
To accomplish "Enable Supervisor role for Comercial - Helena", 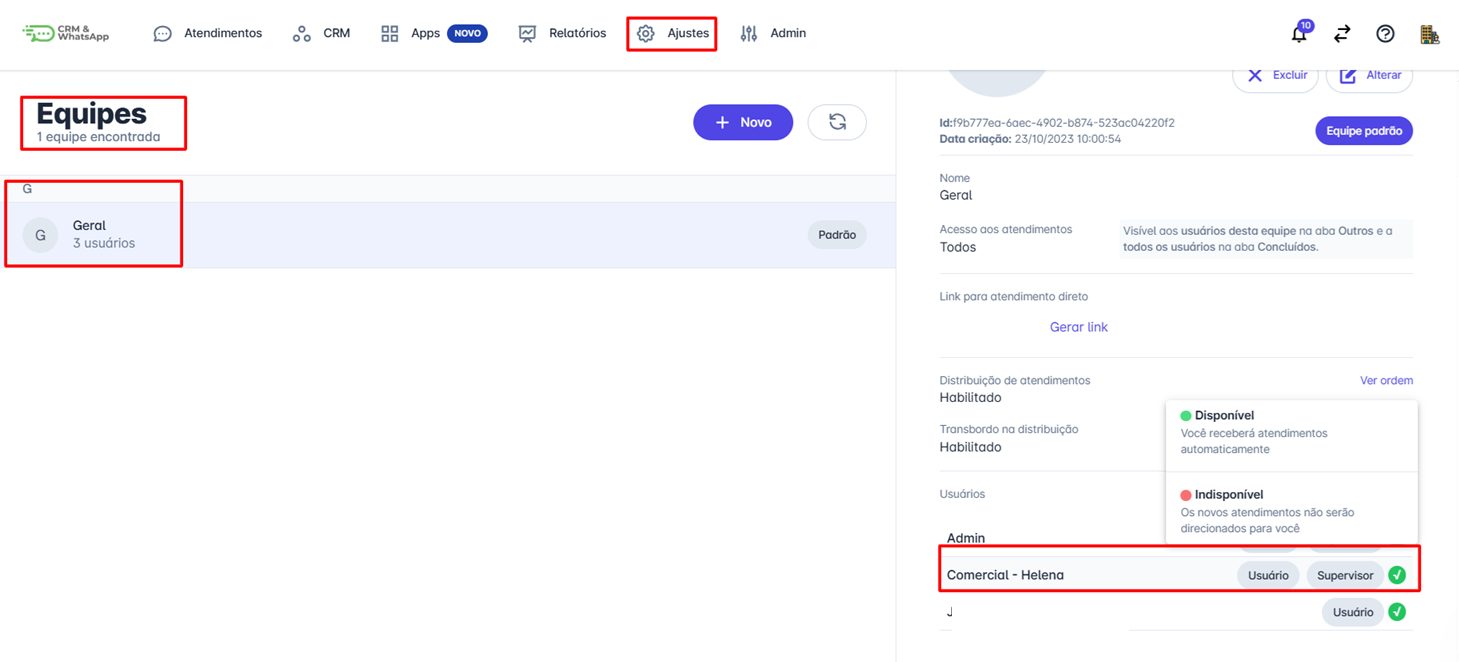I will tap(1344, 575).
